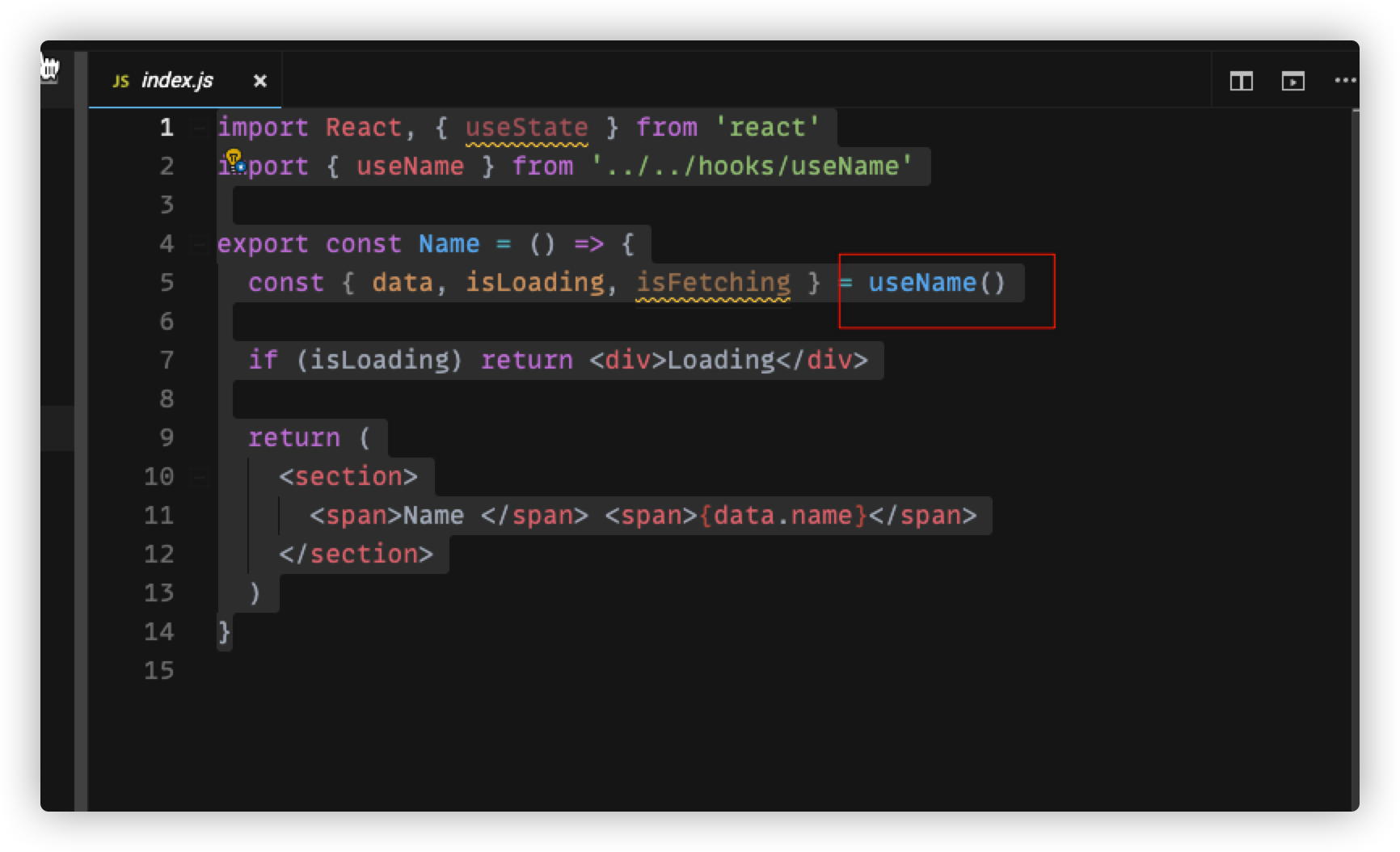The width and height of the screenshot is (1400, 852).
Task: Click the 'react' string on line 1
Action: point(767,128)
